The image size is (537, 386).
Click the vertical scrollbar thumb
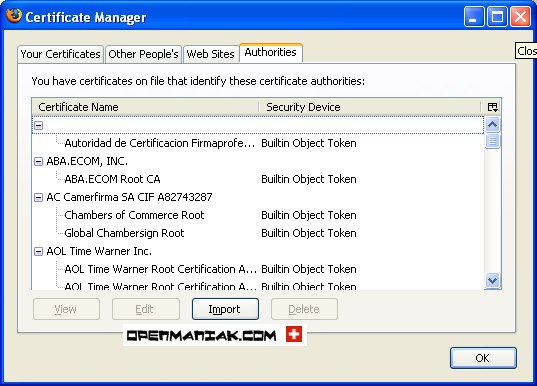coord(492,141)
